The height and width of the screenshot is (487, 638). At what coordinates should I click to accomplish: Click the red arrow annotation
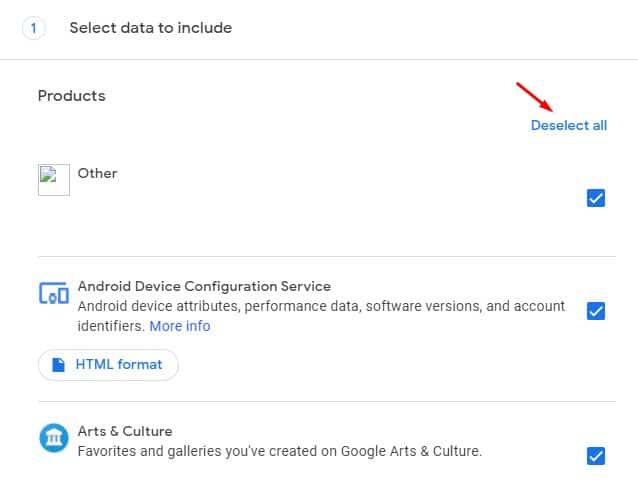(535, 97)
